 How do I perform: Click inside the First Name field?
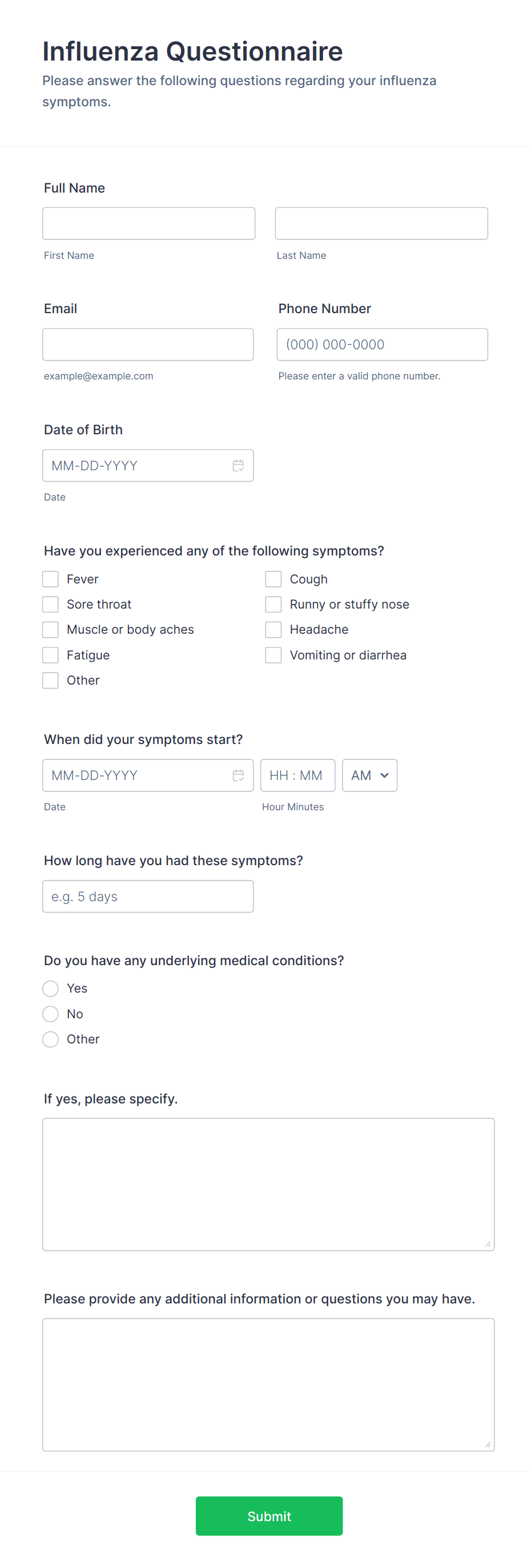click(148, 223)
